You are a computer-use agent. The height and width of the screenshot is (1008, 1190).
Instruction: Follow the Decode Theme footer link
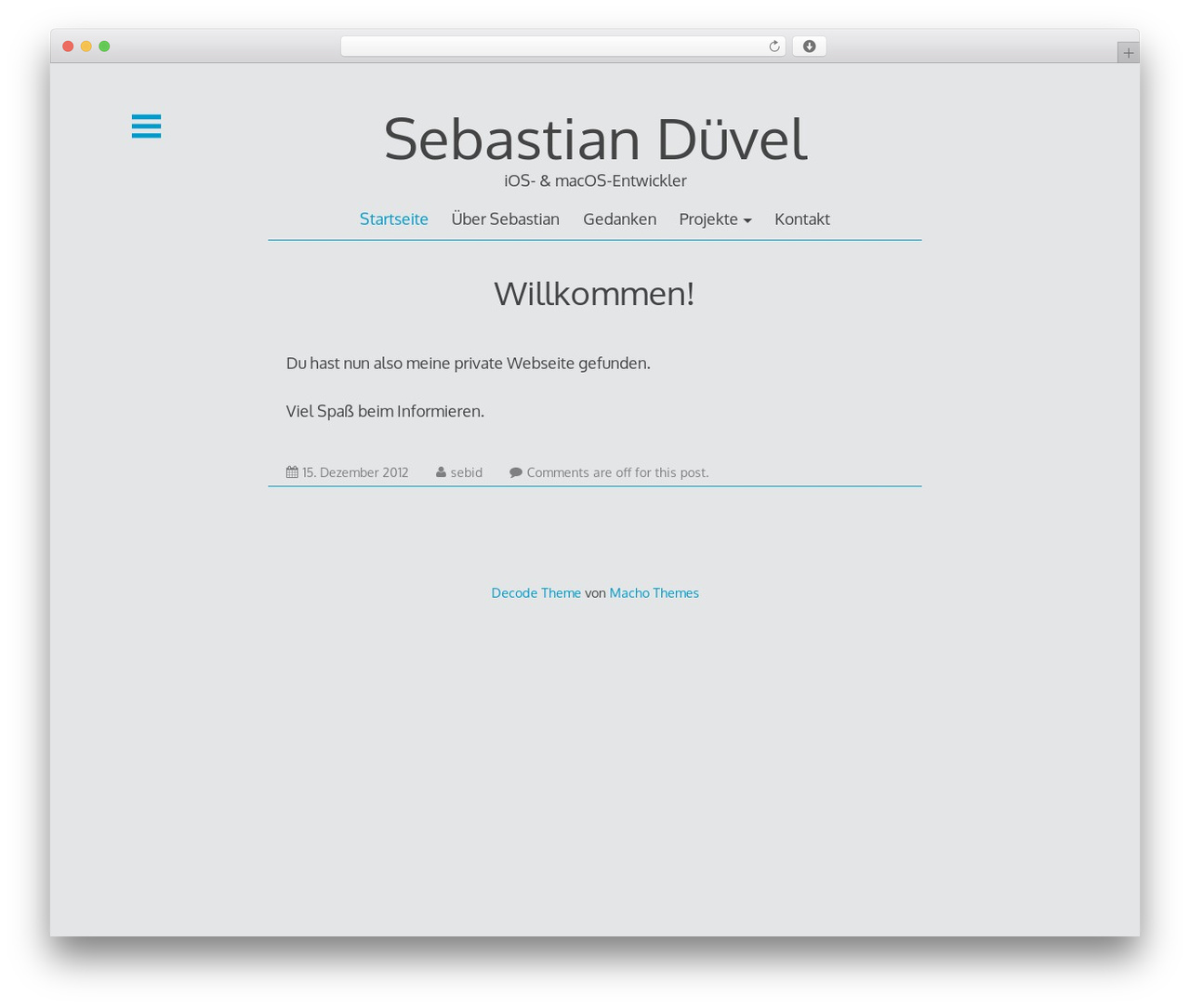(x=536, y=593)
